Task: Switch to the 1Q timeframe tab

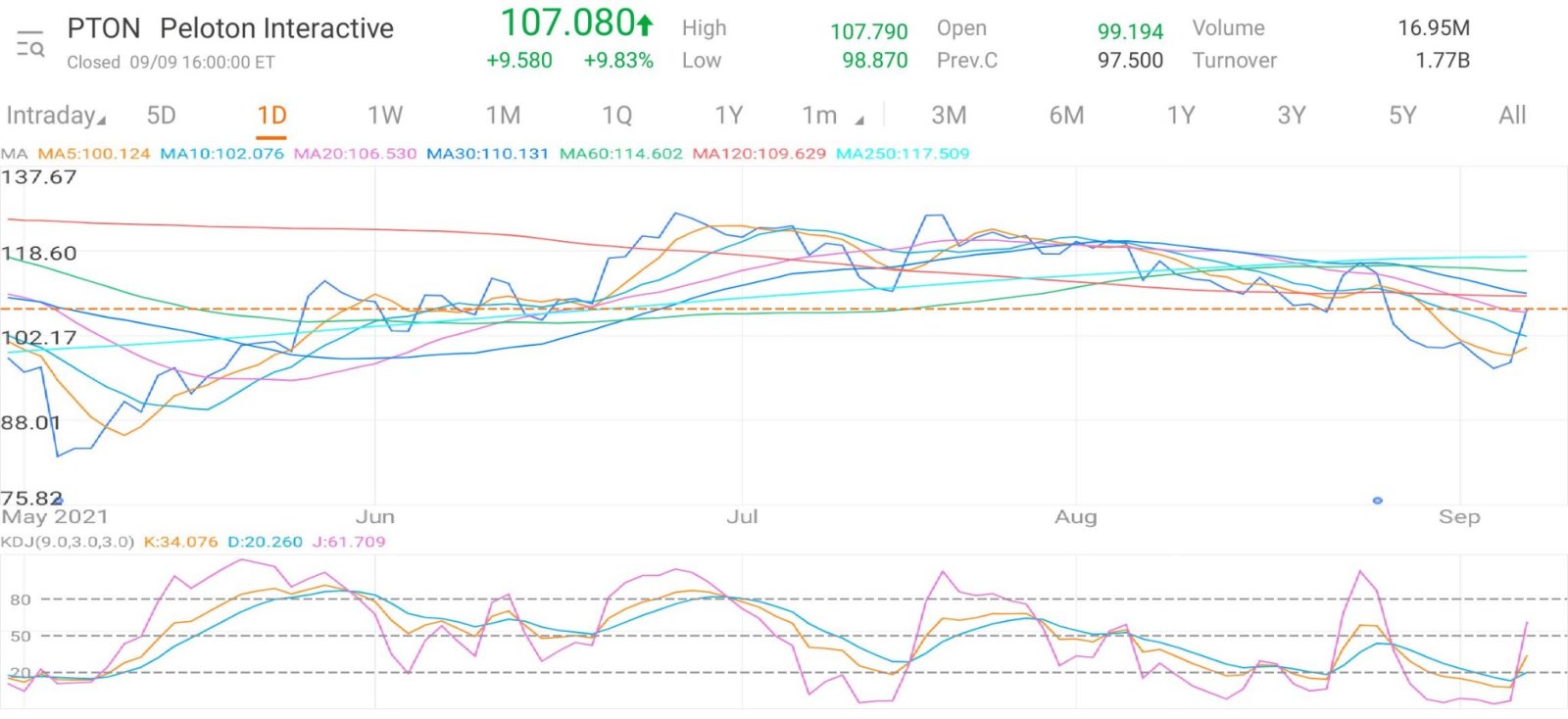Action: [x=616, y=116]
